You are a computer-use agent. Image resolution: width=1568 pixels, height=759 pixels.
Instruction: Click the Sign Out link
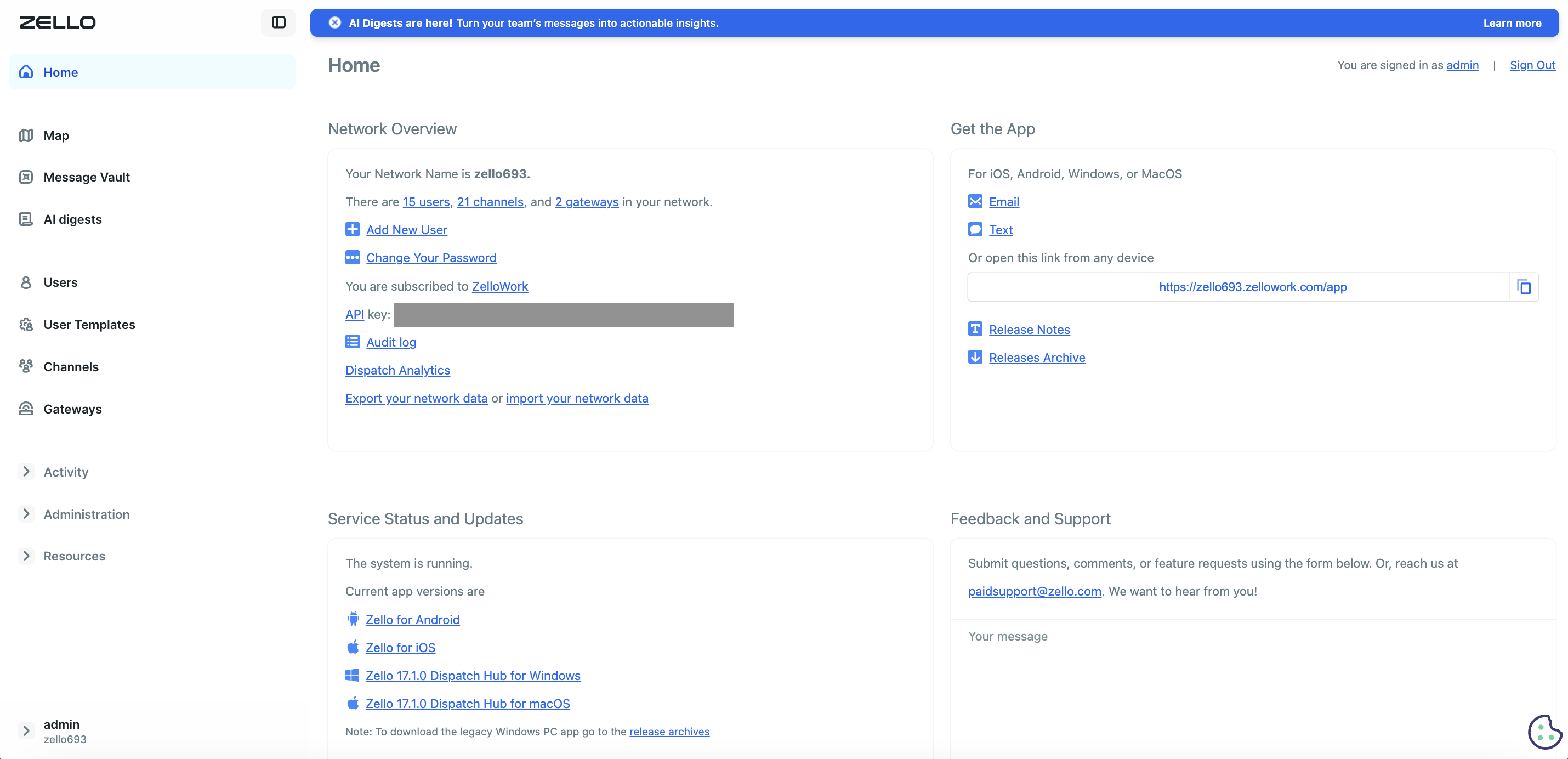pos(1532,65)
